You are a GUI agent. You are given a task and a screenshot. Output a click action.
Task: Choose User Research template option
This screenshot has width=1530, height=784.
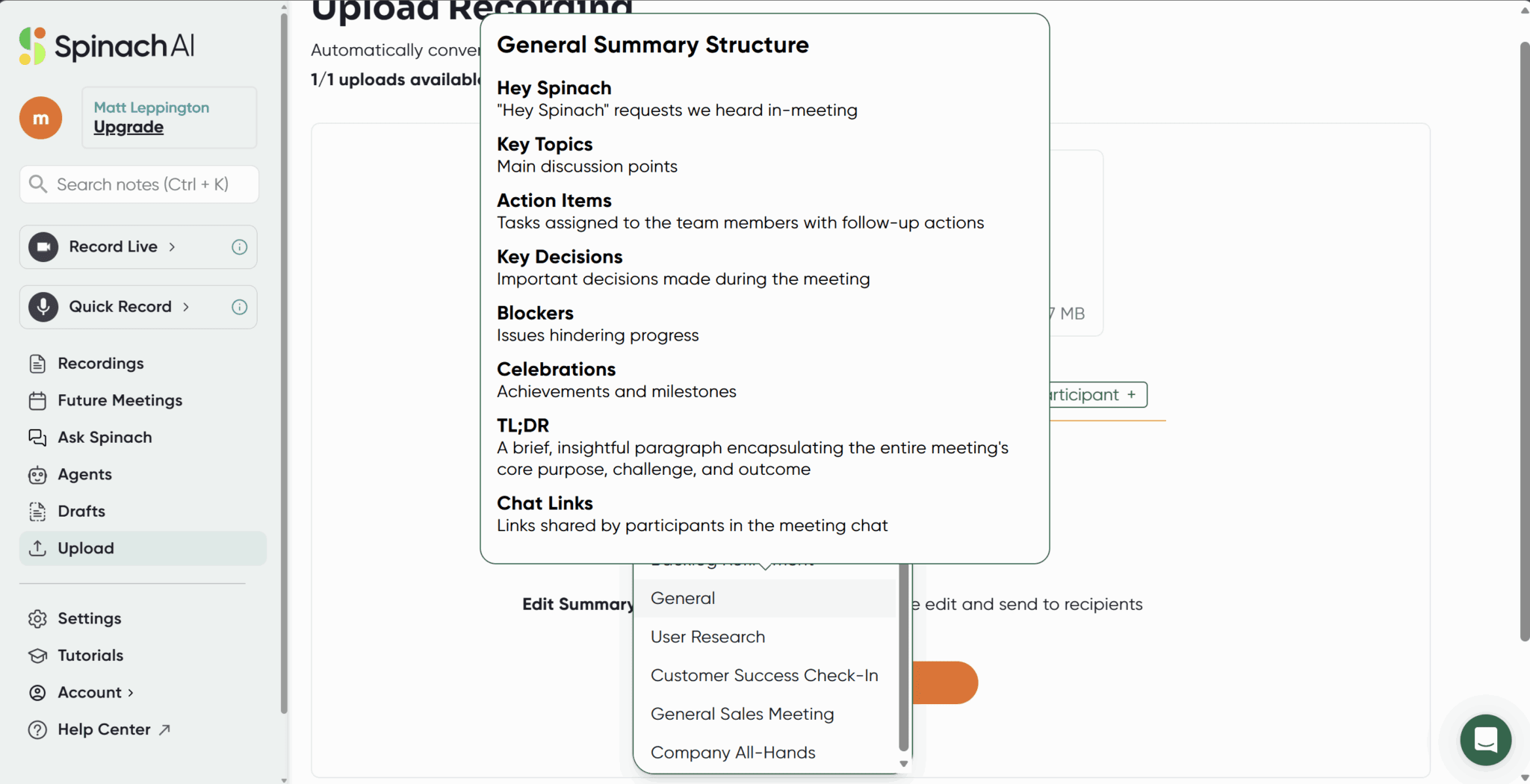(707, 637)
